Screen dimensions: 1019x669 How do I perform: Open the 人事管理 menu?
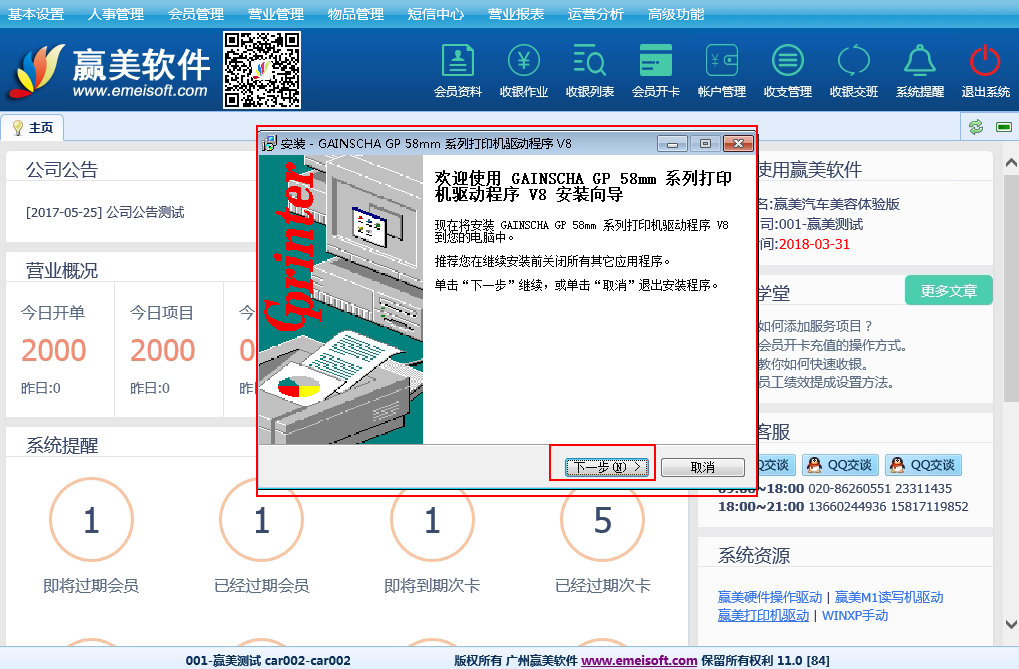pyautogui.click(x=116, y=14)
